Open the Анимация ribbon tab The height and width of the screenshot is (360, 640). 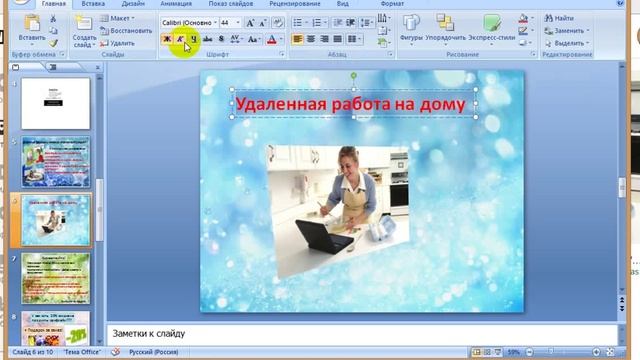(176, 4)
